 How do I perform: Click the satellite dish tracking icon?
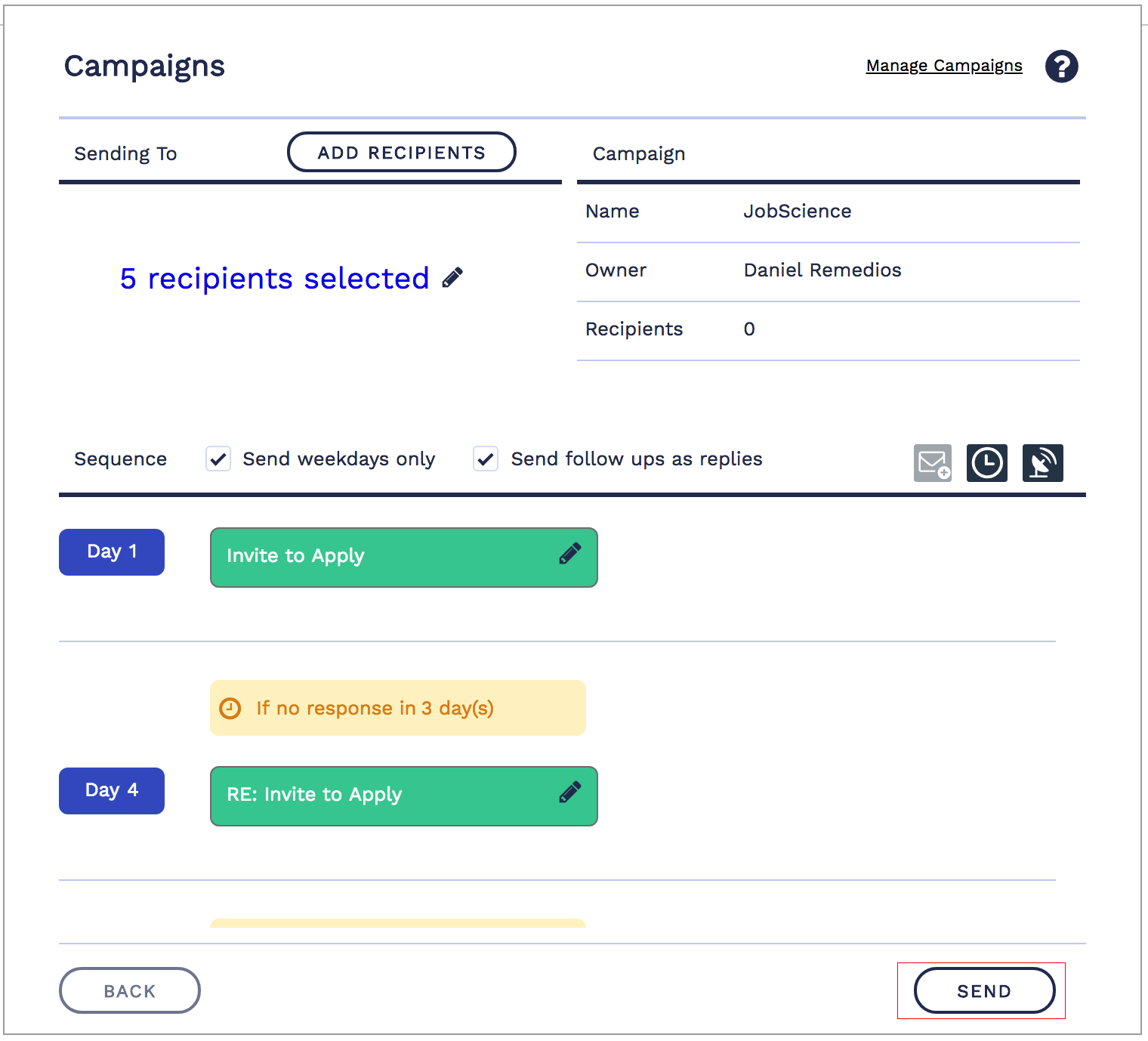1042,463
